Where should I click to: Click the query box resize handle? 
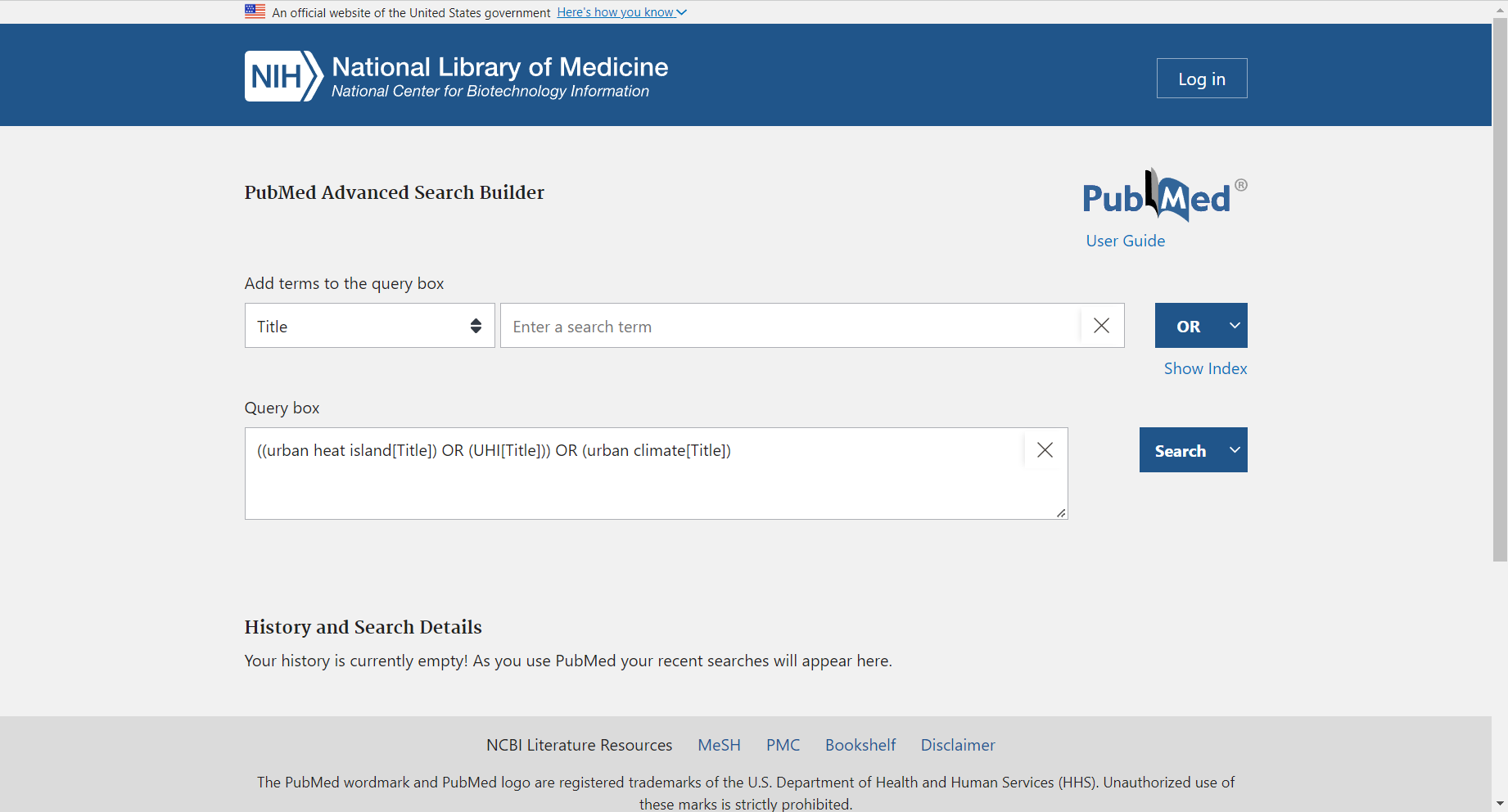(1061, 512)
